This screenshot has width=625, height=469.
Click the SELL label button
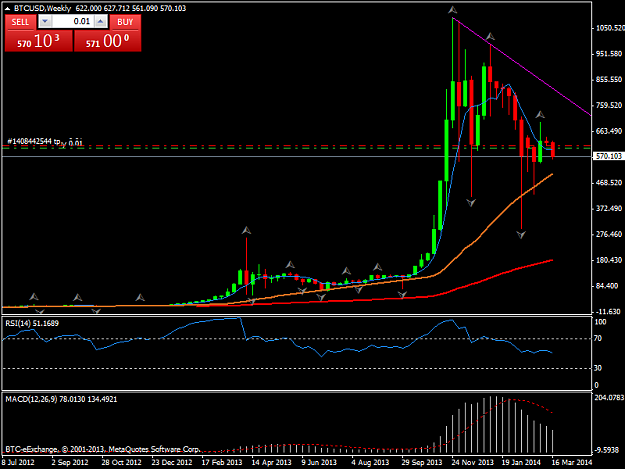point(20,22)
